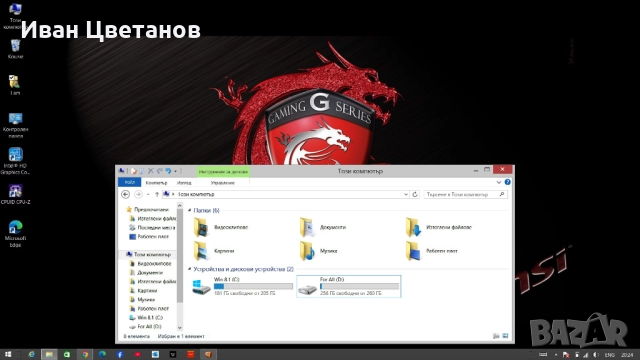Viewport: 640px width, 360px height.
Task: Click the Properties icon in quick access toolbar
Action: click(x=133, y=171)
